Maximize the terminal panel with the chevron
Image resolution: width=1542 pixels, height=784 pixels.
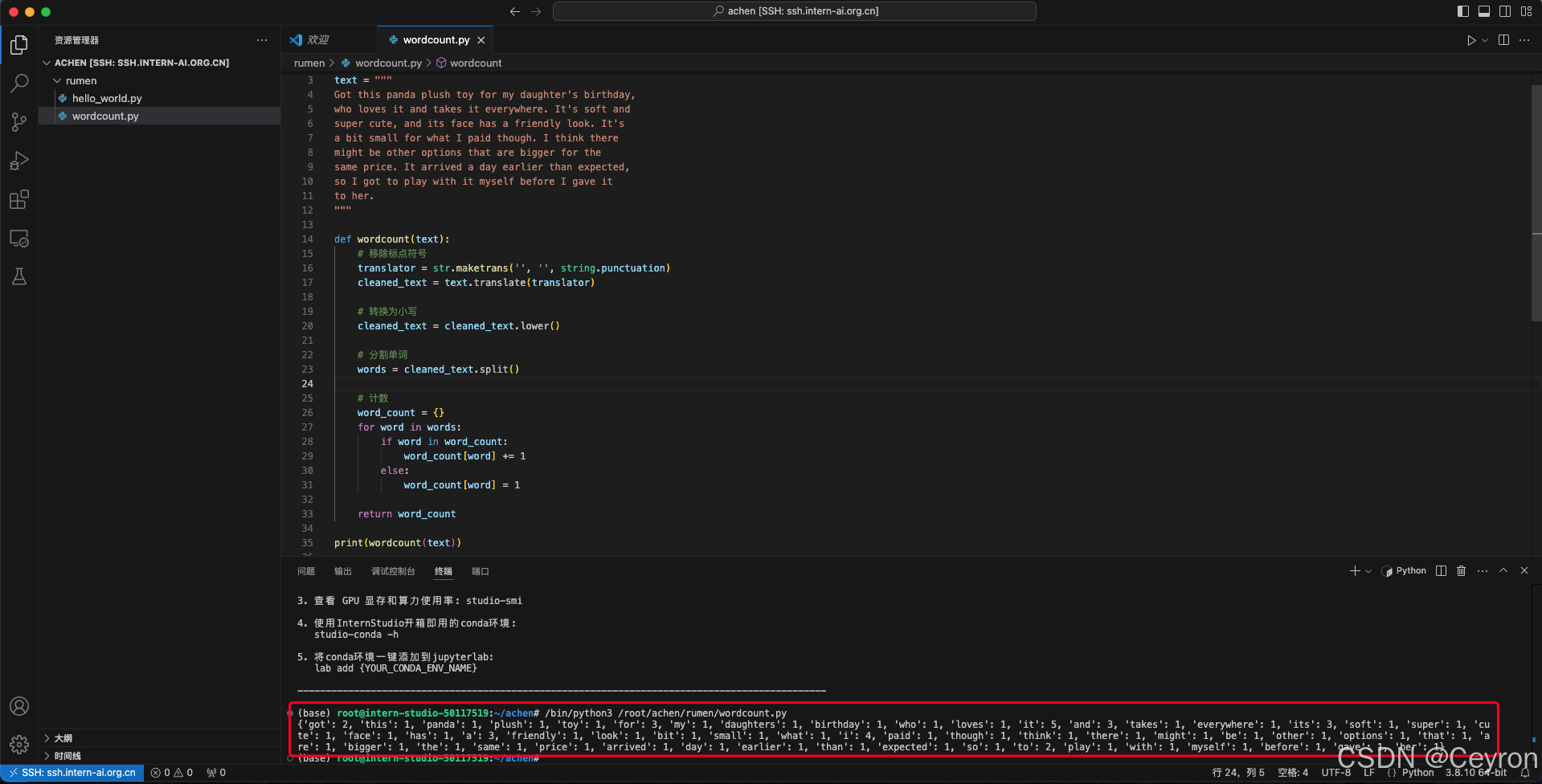[1503, 570]
